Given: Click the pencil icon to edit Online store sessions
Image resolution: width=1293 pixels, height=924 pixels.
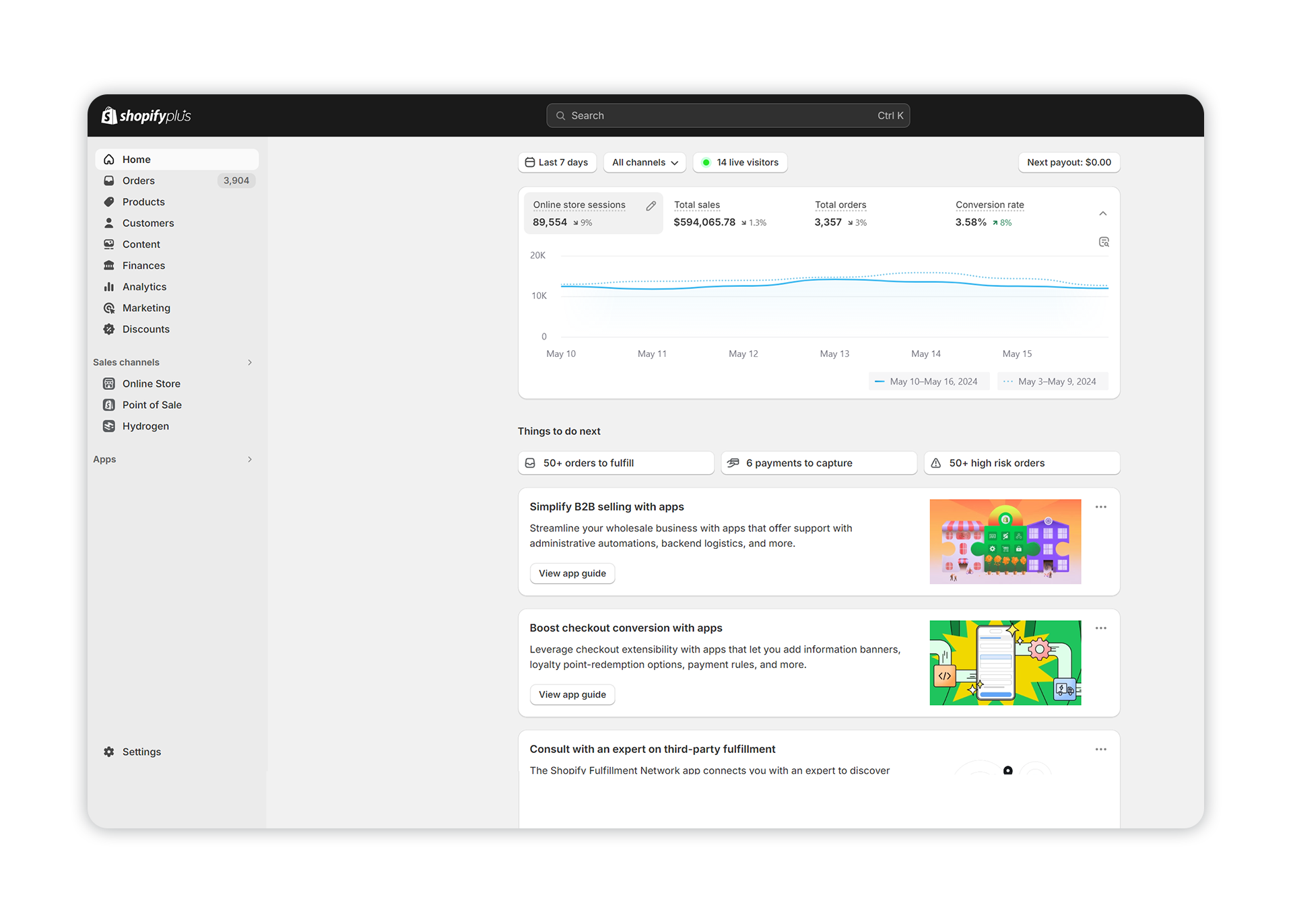Looking at the screenshot, I should click(651, 205).
